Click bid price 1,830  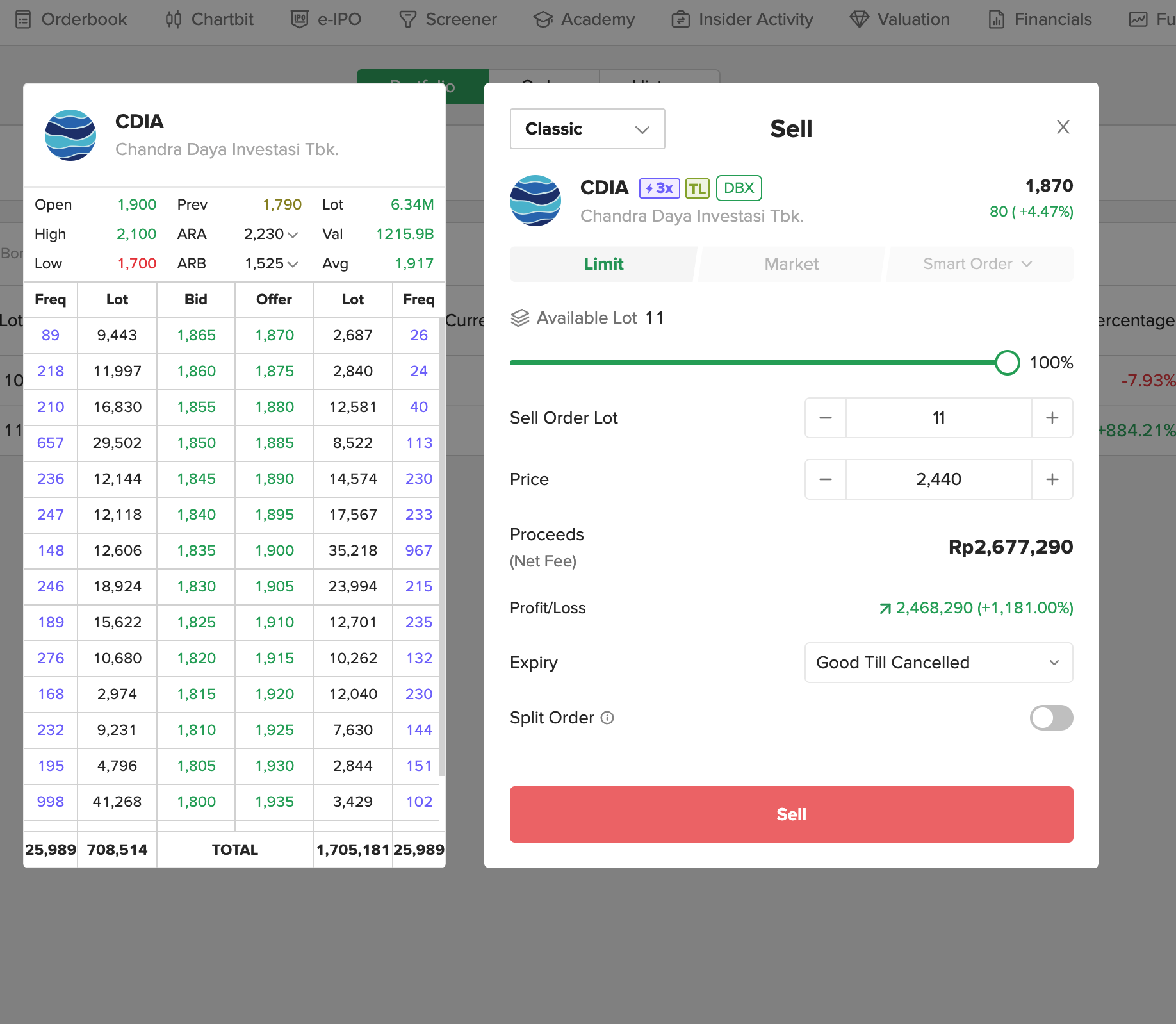(x=196, y=586)
